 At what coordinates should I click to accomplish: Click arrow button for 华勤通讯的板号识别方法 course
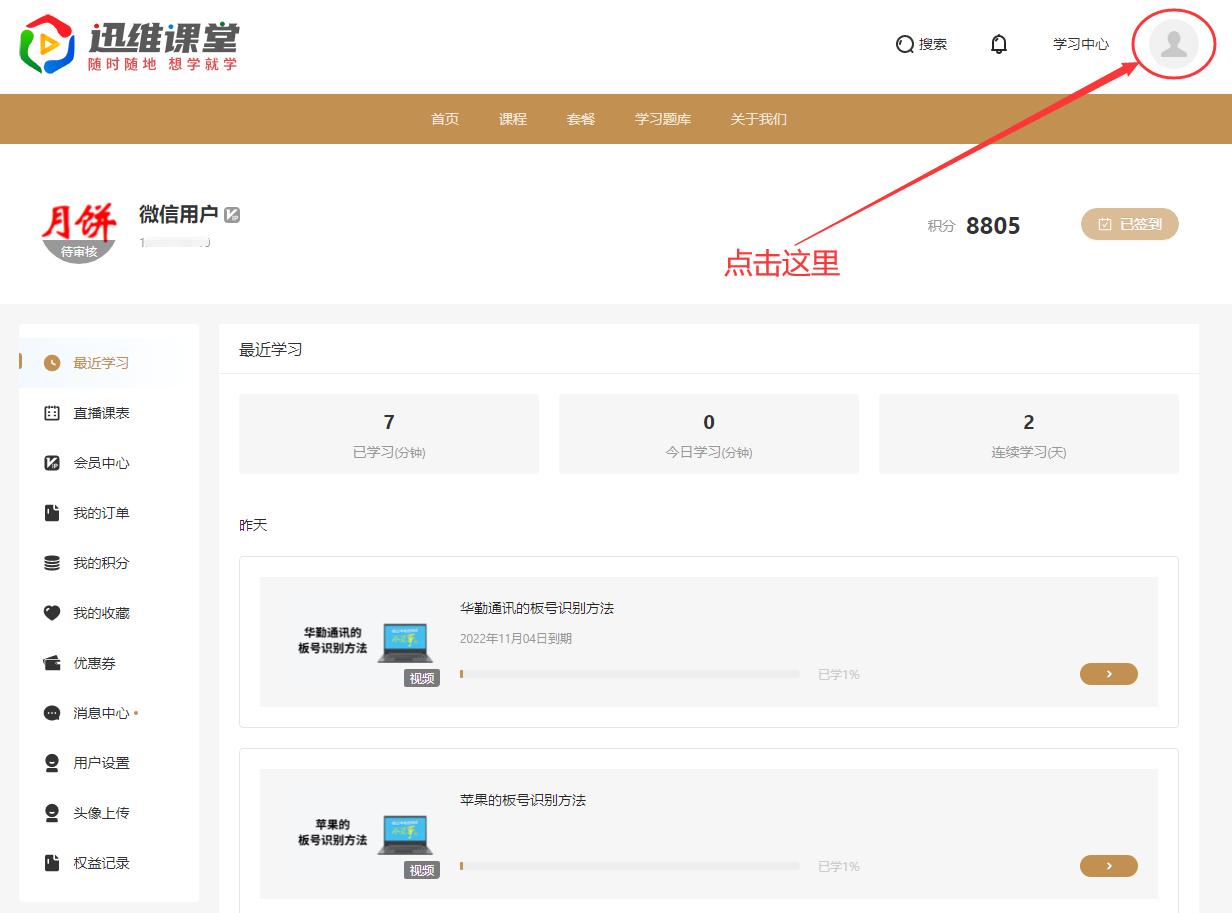click(x=1109, y=674)
